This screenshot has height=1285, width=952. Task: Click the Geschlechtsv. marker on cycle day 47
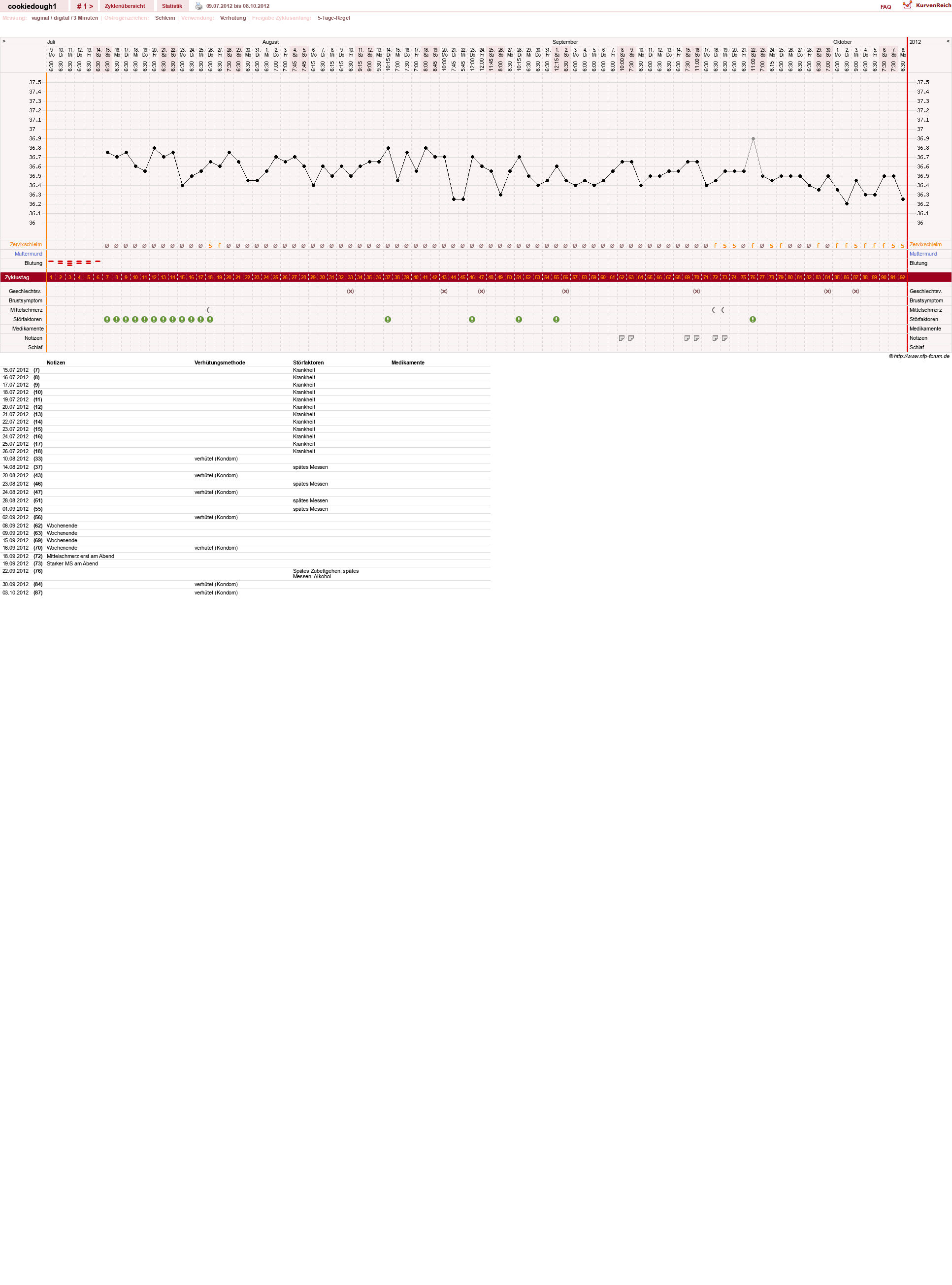coord(481,292)
